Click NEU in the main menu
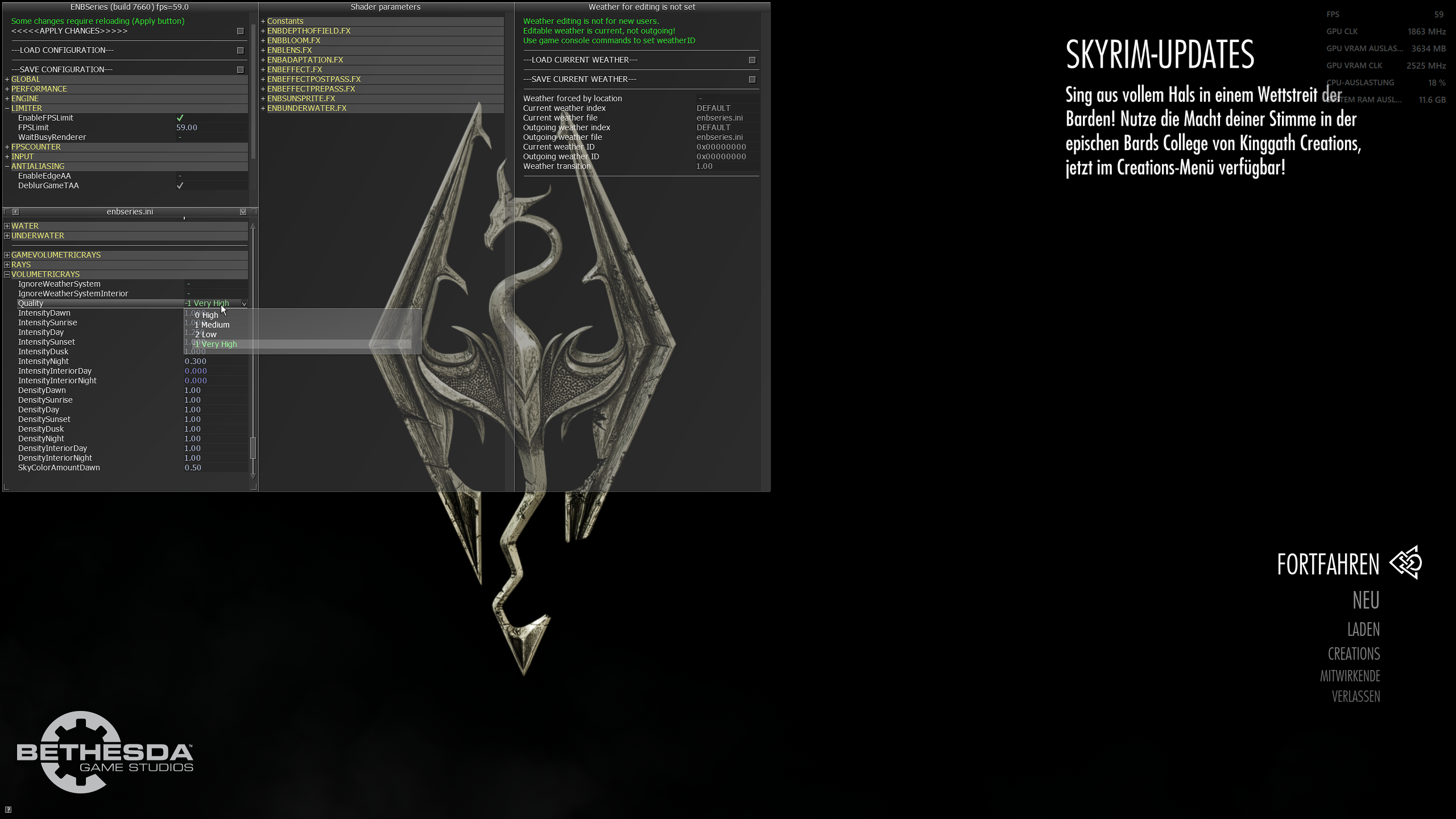Viewport: 1456px width, 819px height. tap(1366, 601)
